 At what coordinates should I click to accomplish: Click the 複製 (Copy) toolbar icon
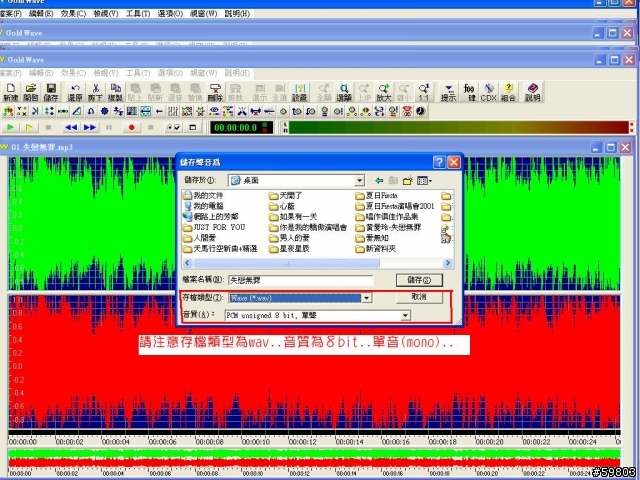115,92
